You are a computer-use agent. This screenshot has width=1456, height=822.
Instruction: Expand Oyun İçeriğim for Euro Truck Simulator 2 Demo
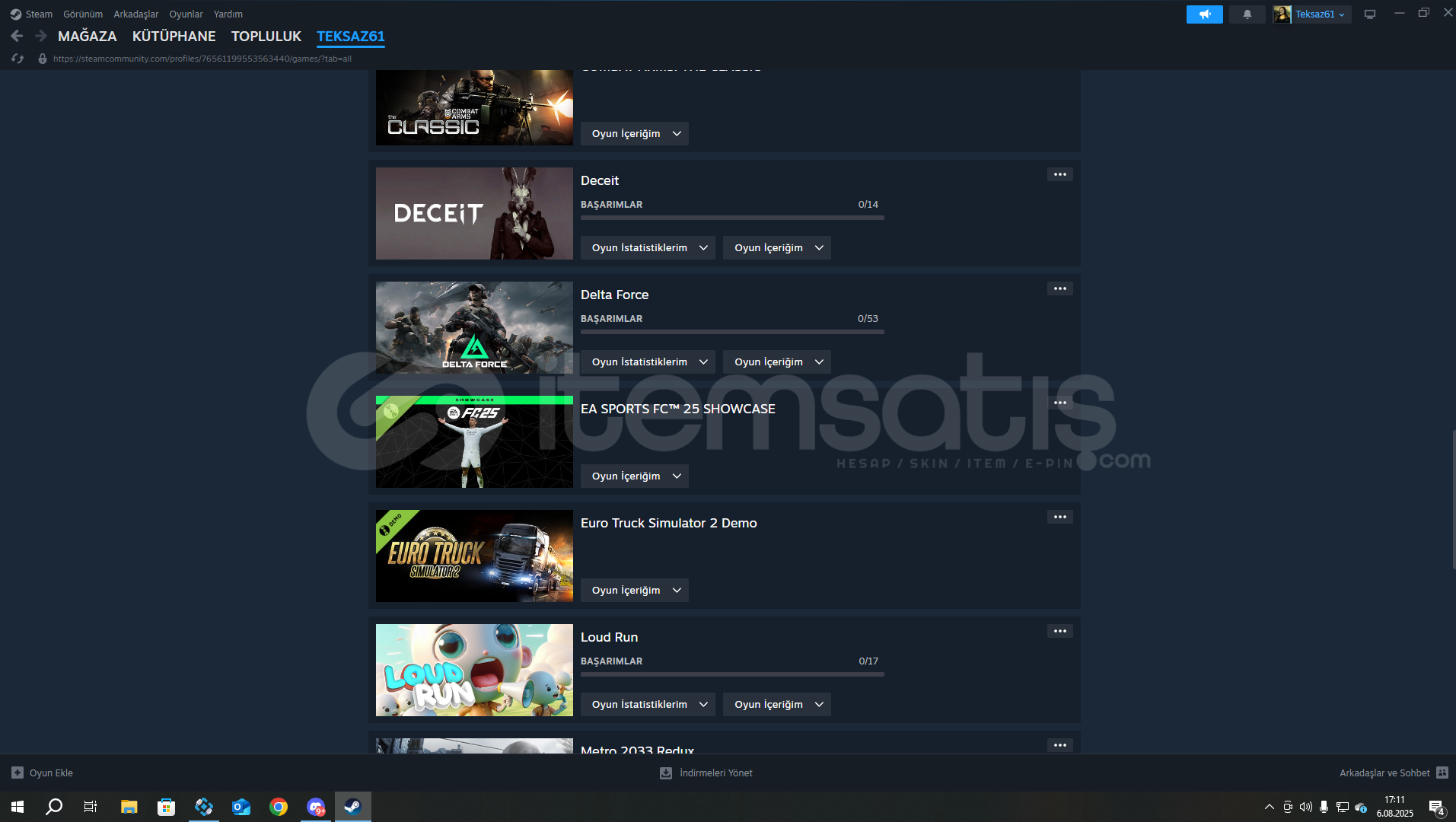point(634,590)
